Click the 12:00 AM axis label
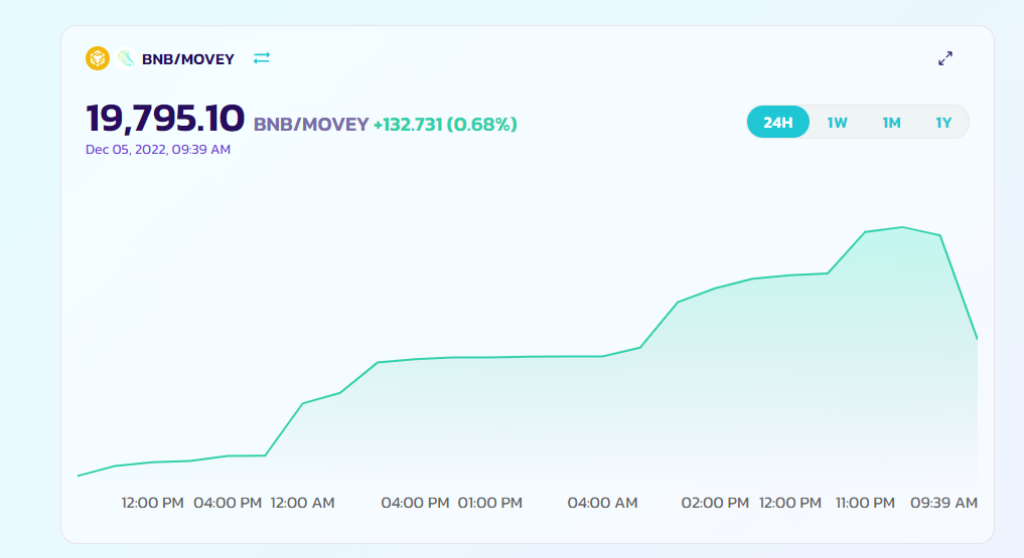Image resolution: width=1024 pixels, height=558 pixels. tap(303, 503)
